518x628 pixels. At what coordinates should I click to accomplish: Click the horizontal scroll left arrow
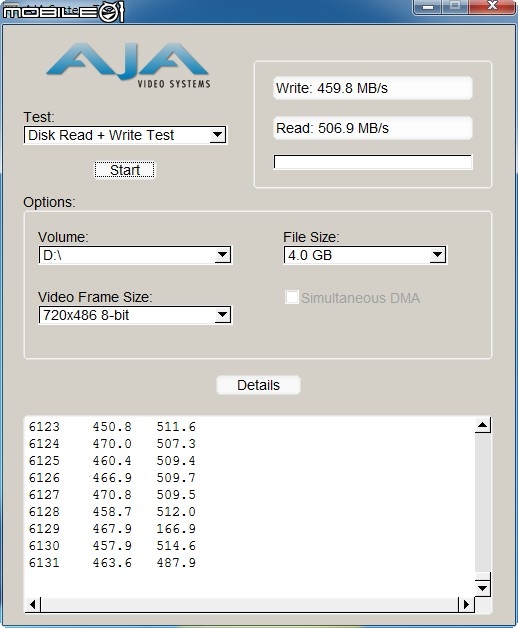coord(32,604)
